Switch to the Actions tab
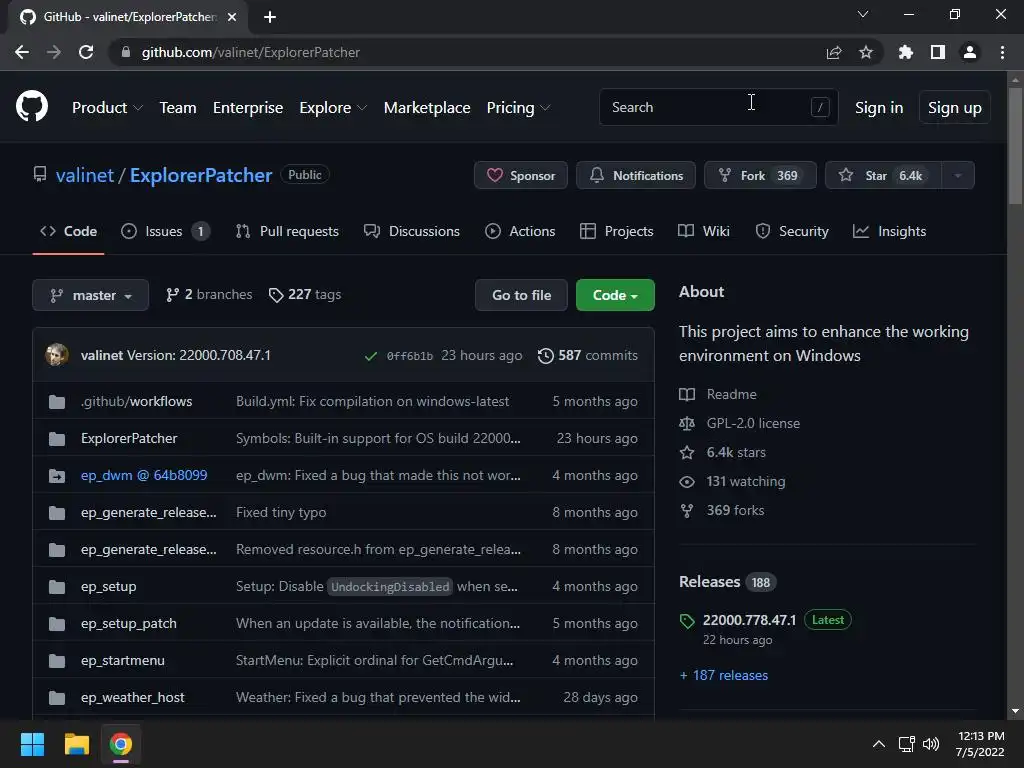This screenshot has width=1024, height=768. pos(520,231)
